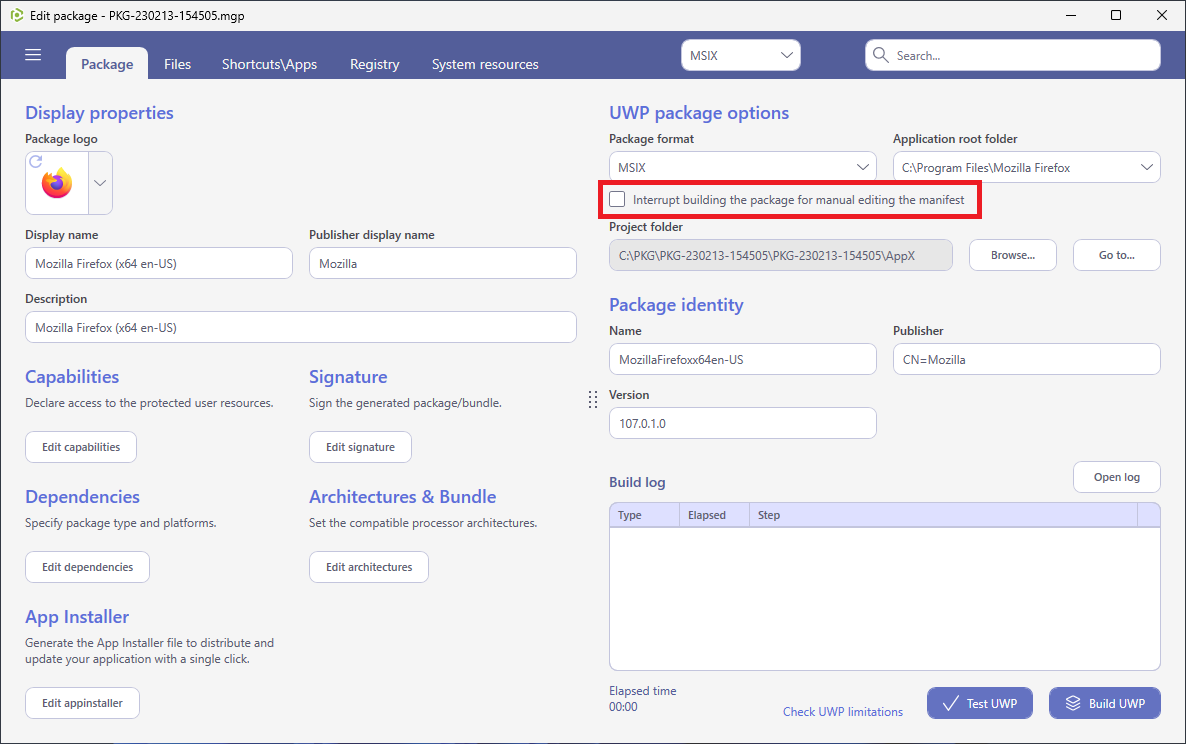Click the Go to... button
1186x744 pixels.
coord(1116,255)
